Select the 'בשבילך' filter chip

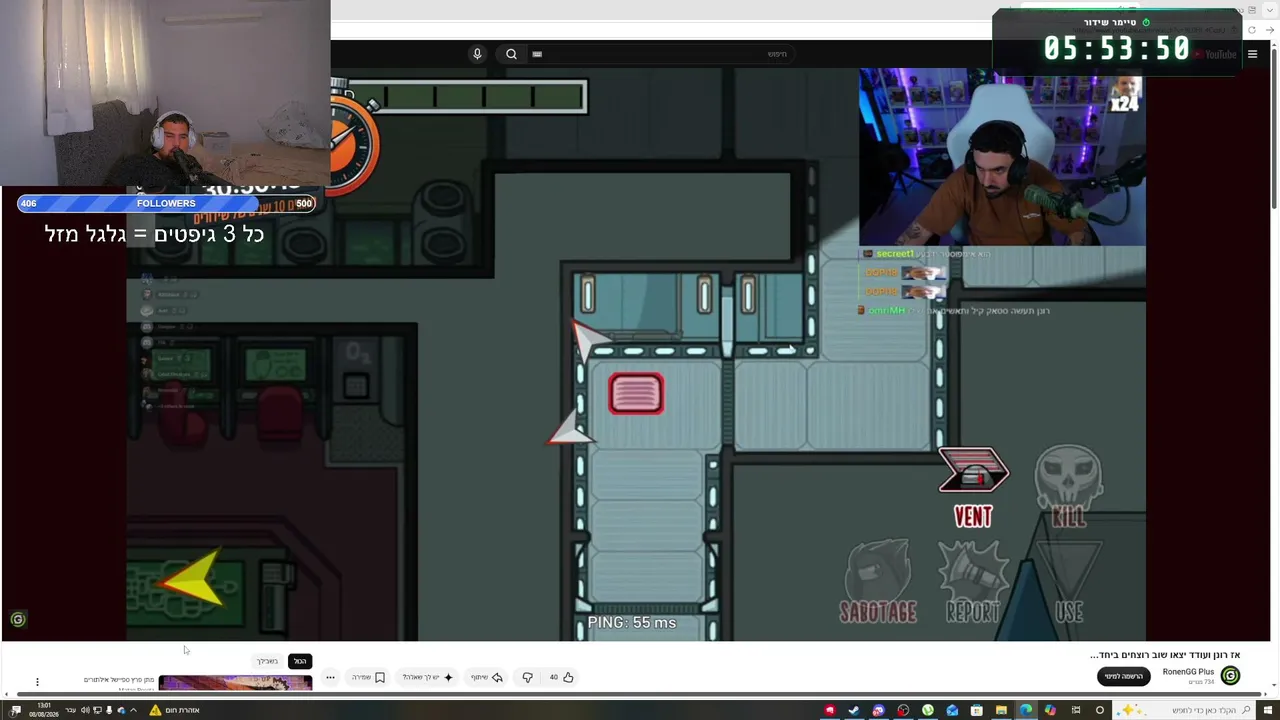pyautogui.click(x=267, y=661)
